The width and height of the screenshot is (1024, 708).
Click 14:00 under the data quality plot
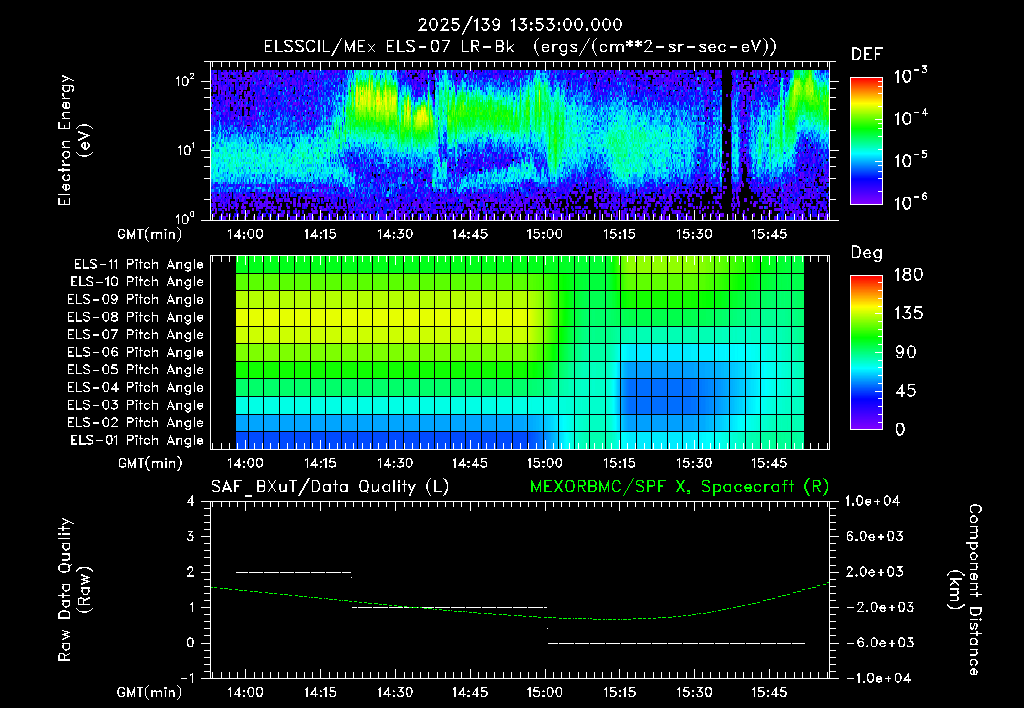(245, 692)
